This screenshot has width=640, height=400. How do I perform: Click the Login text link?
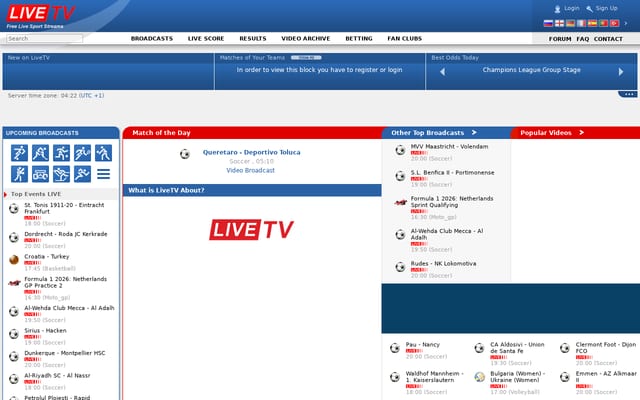tap(571, 8)
